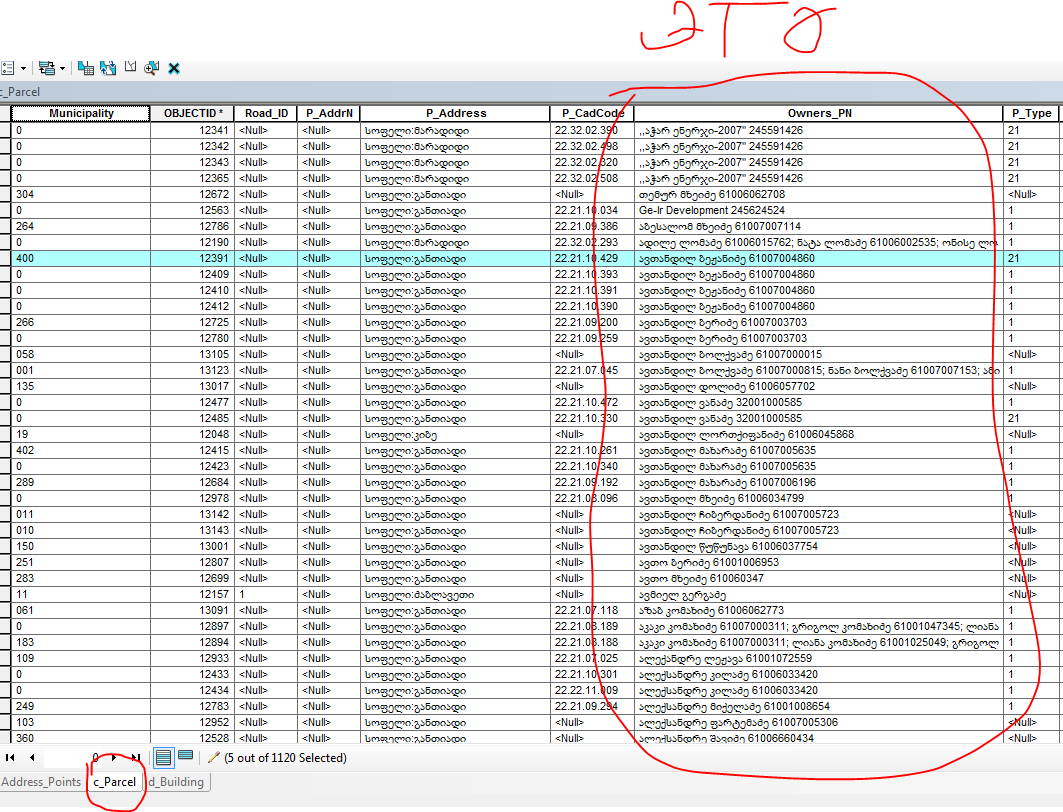The height and width of the screenshot is (812, 1063).
Task: Click the Select By Attributes icon
Action: (86, 68)
